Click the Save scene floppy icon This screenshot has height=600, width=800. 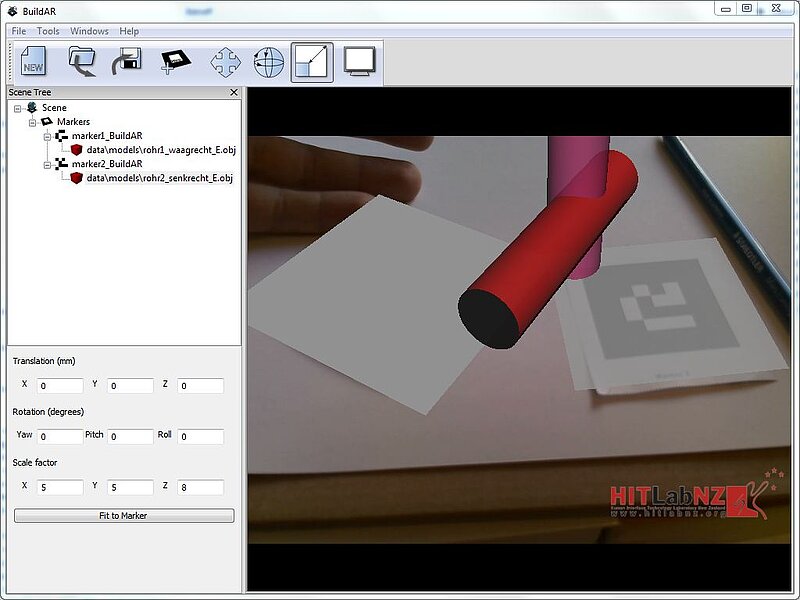tap(126, 62)
